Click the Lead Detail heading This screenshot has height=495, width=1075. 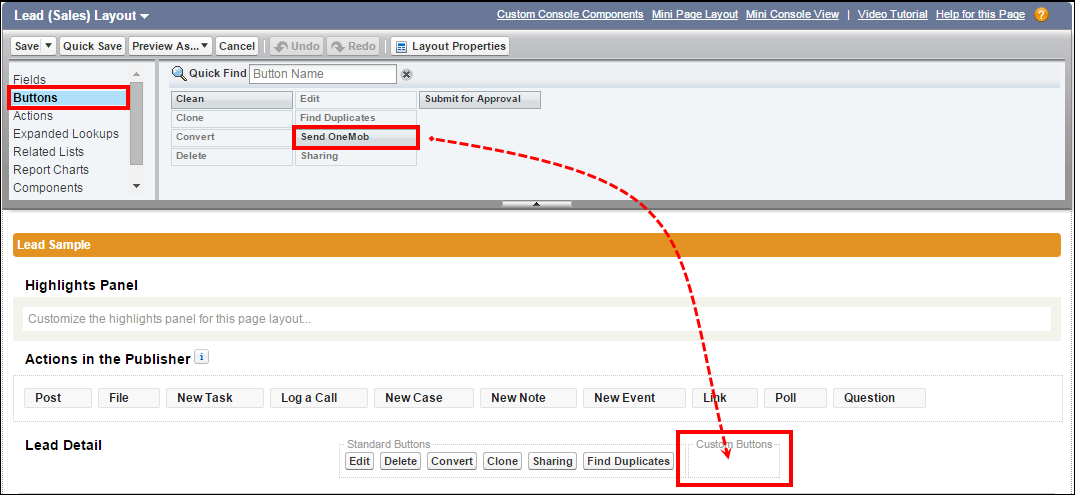(64, 446)
